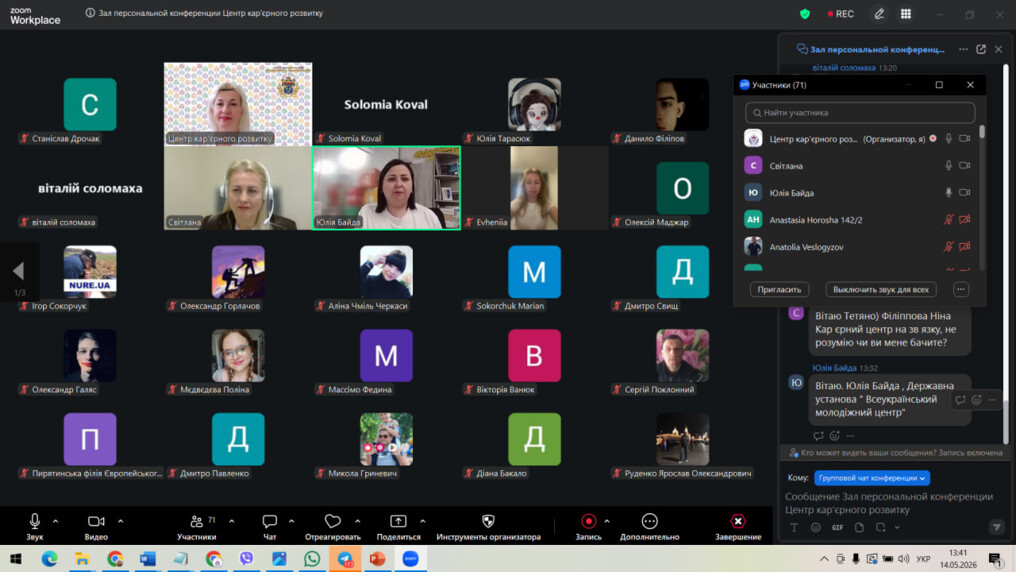1016x572 pixels.
Task: Click the text formatting icon in chat
Action: pyautogui.click(x=794, y=527)
